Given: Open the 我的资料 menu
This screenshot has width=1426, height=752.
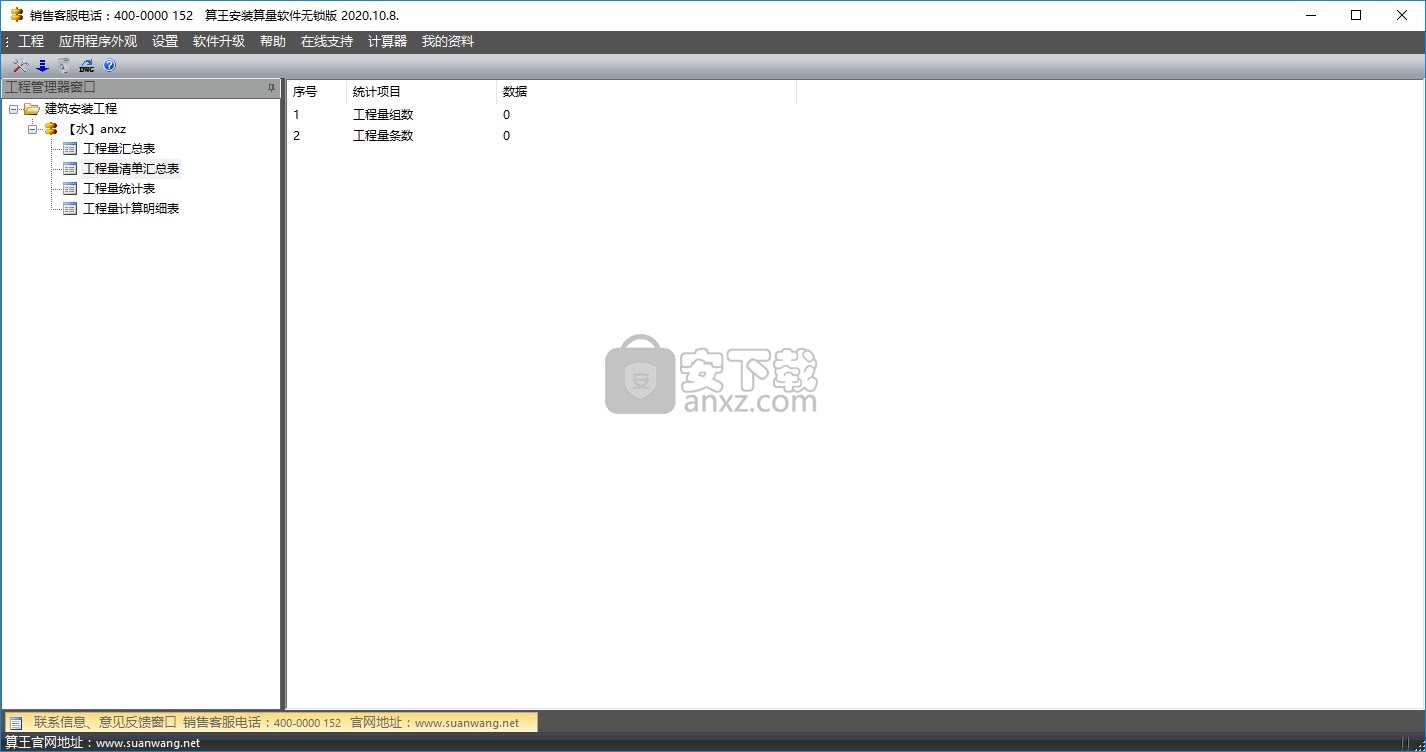Looking at the screenshot, I should [448, 41].
